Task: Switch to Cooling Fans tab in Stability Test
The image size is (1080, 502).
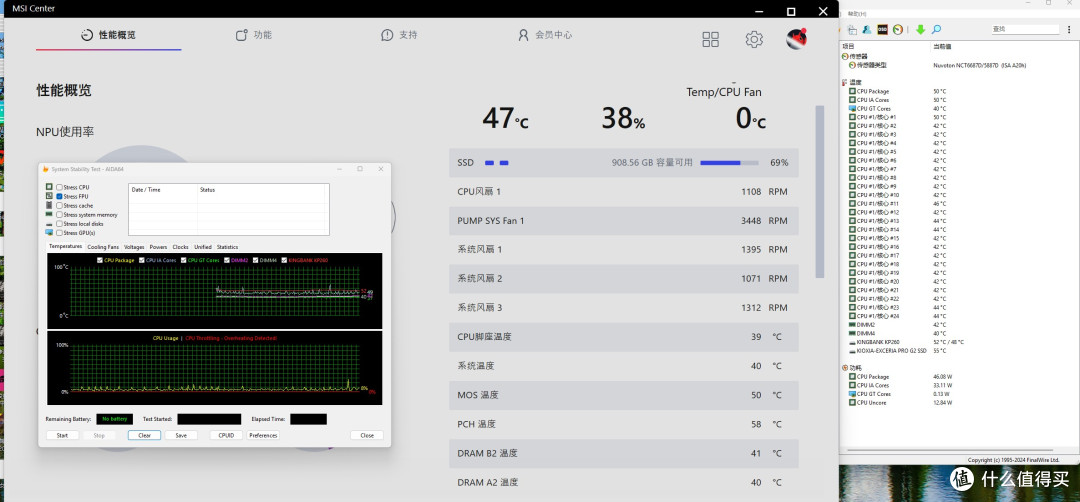Action: tap(103, 247)
